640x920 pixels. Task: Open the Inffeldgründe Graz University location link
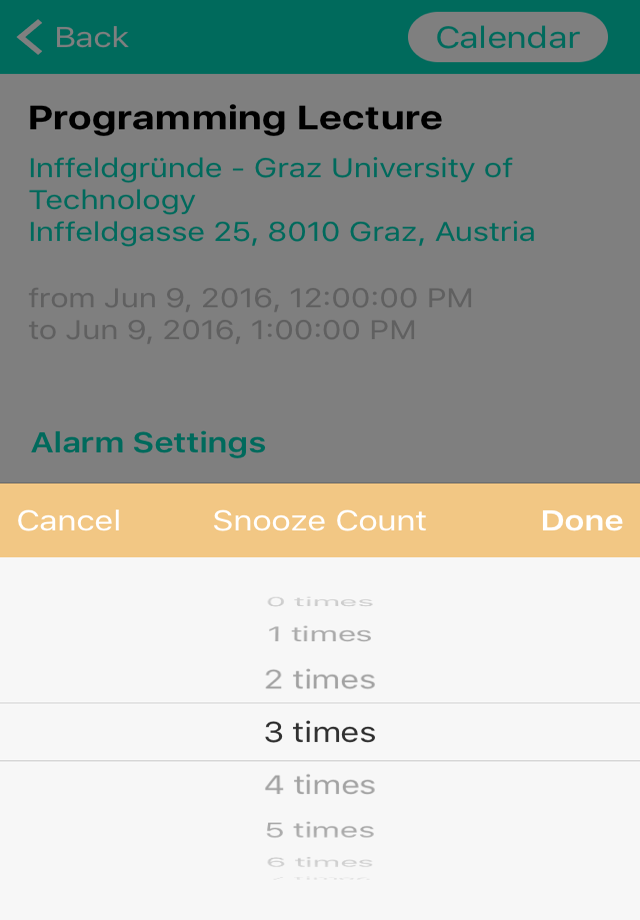pyautogui.click(x=270, y=184)
